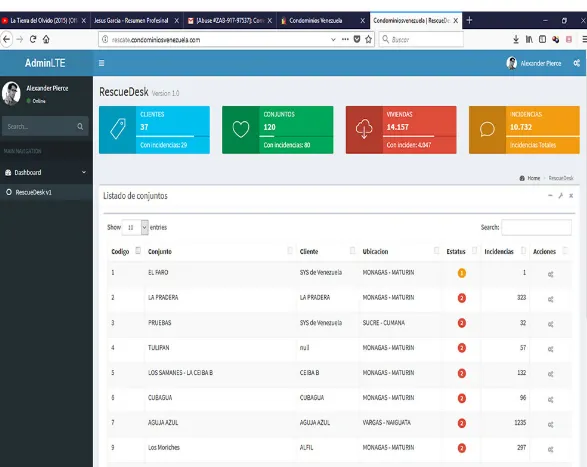587x467 pixels.
Task: Expand the Dashboard sidebar menu
Action: (x=46, y=172)
